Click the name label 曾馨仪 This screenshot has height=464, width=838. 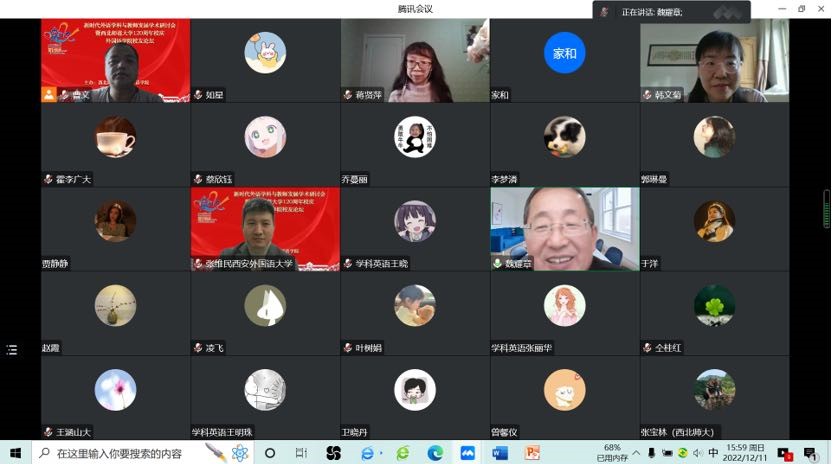coord(505,432)
